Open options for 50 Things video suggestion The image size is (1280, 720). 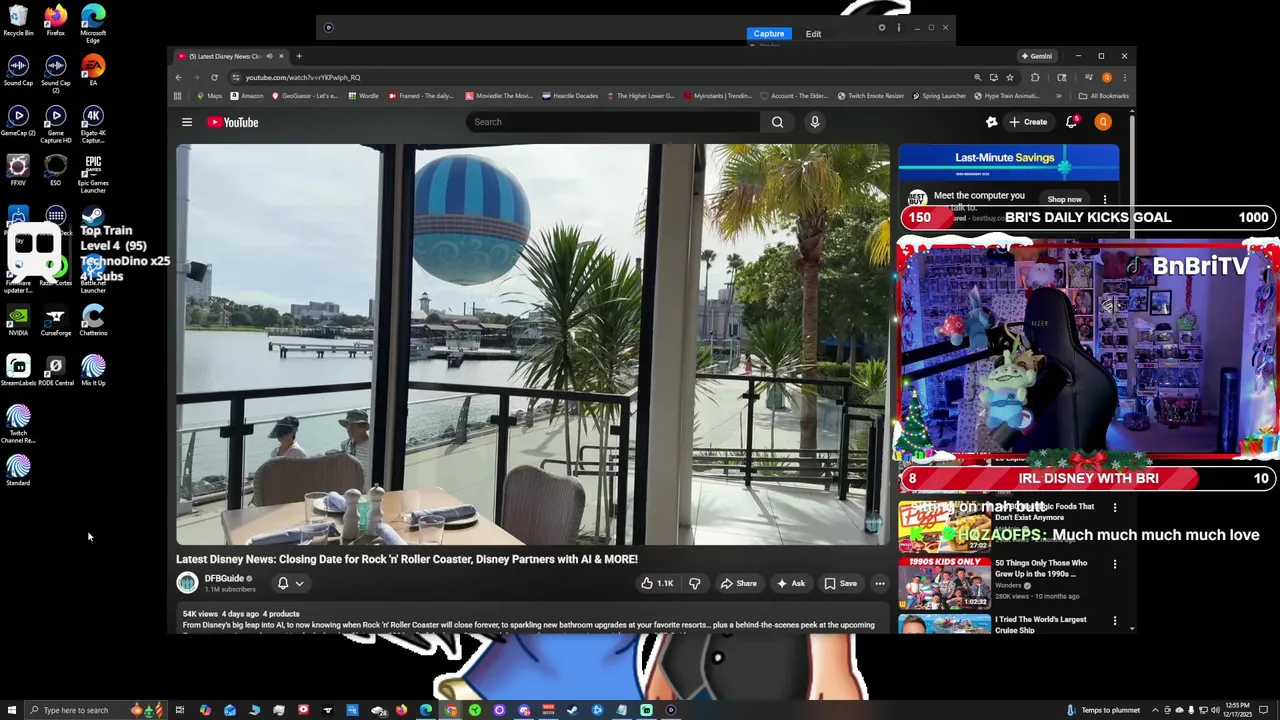click(x=1115, y=564)
